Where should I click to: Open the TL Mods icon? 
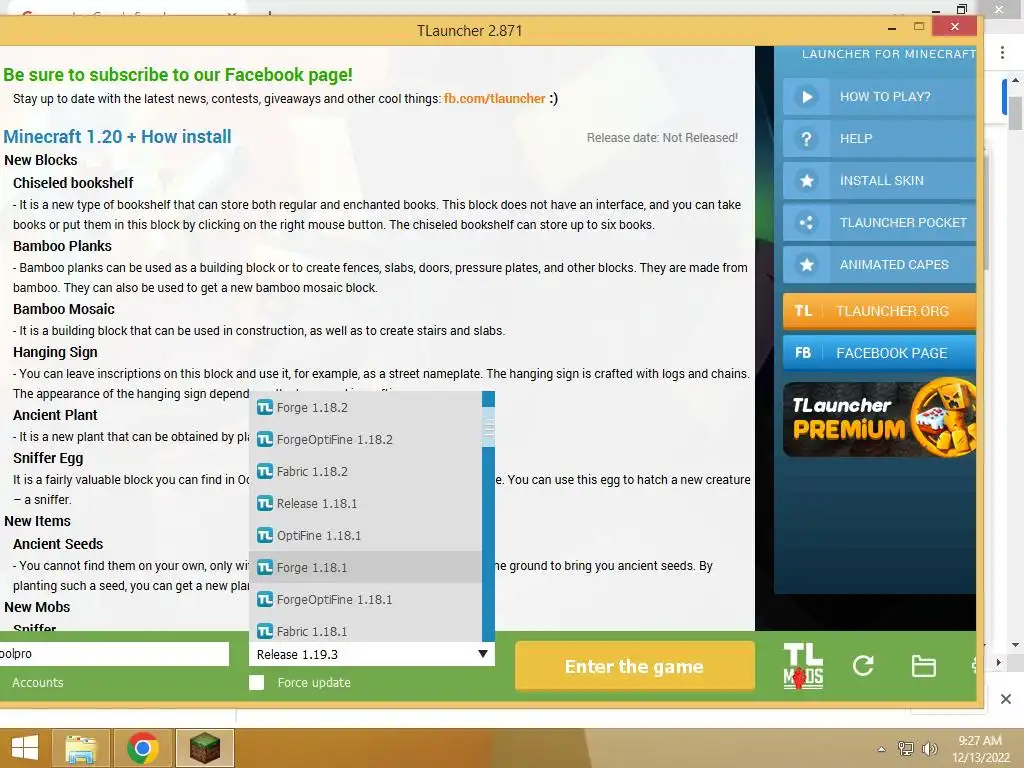[x=803, y=666]
